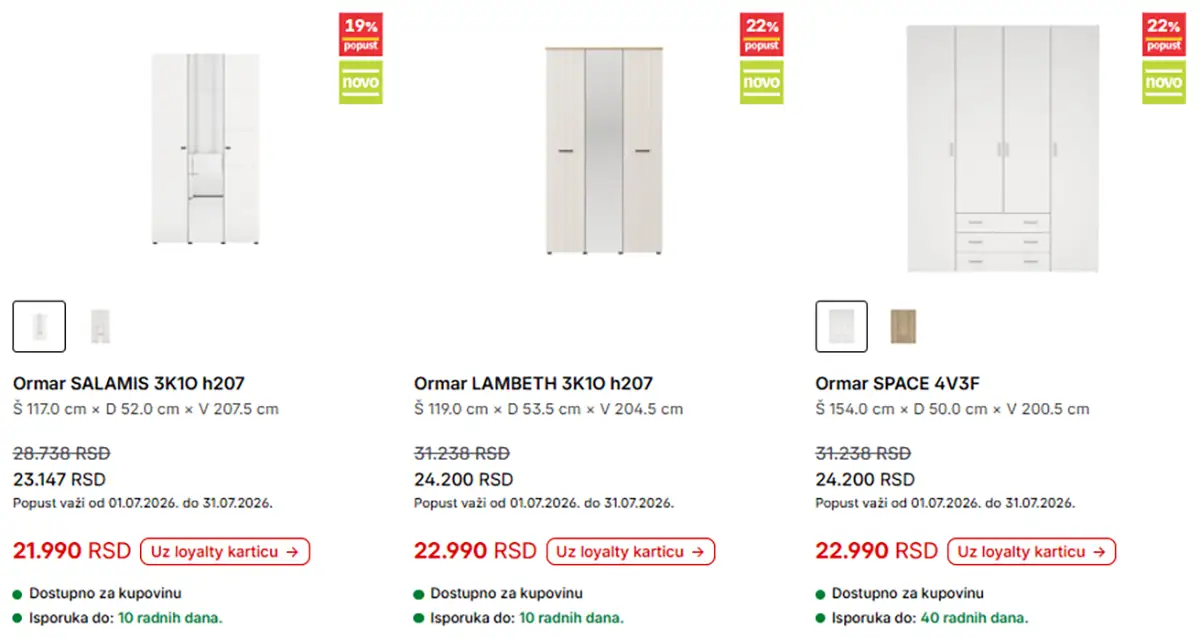1200x638 pixels.
Task: Click the SALAMIS wardrobe product image
Action: click(x=206, y=149)
